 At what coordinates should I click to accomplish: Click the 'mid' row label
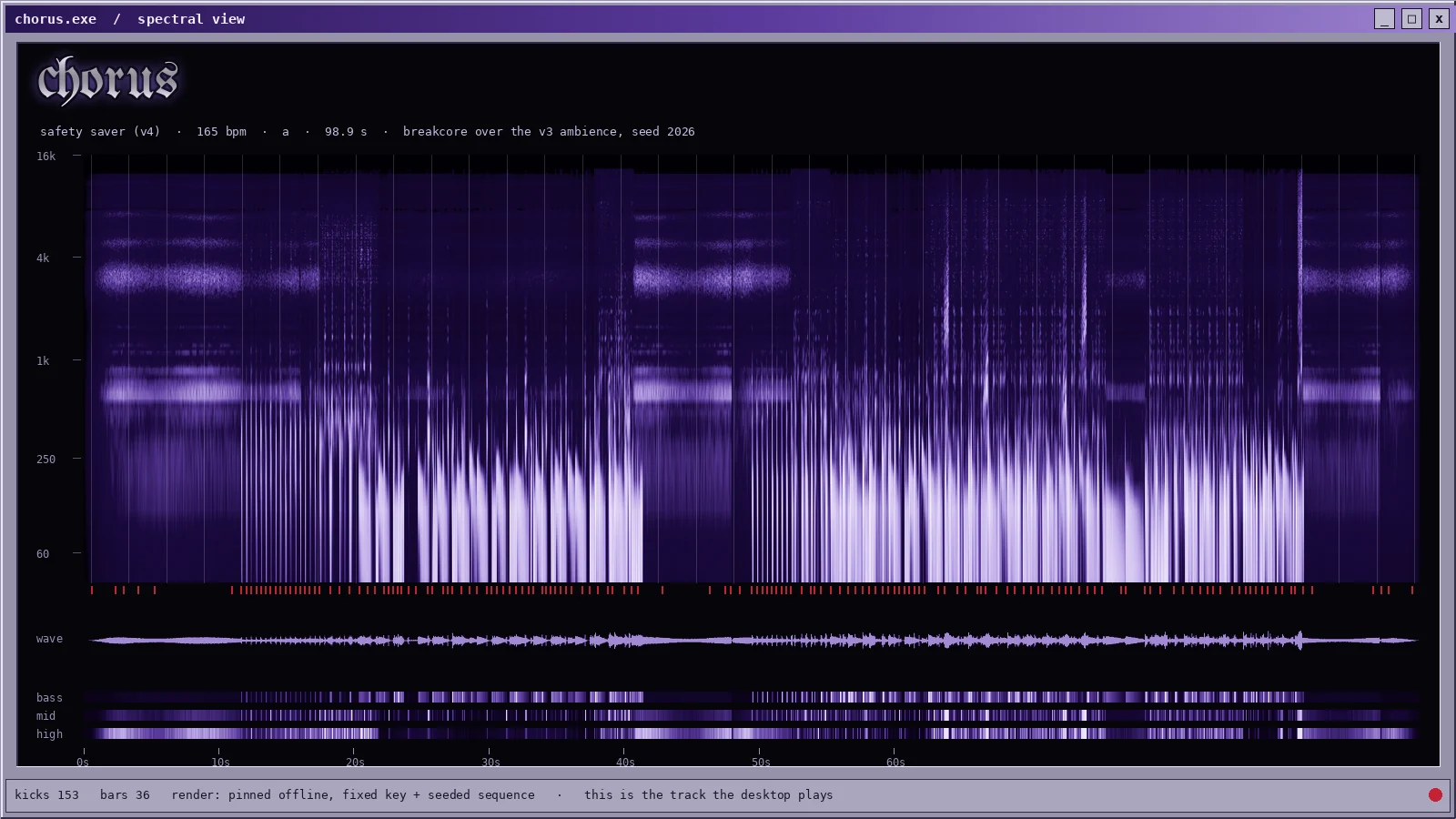click(45, 716)
